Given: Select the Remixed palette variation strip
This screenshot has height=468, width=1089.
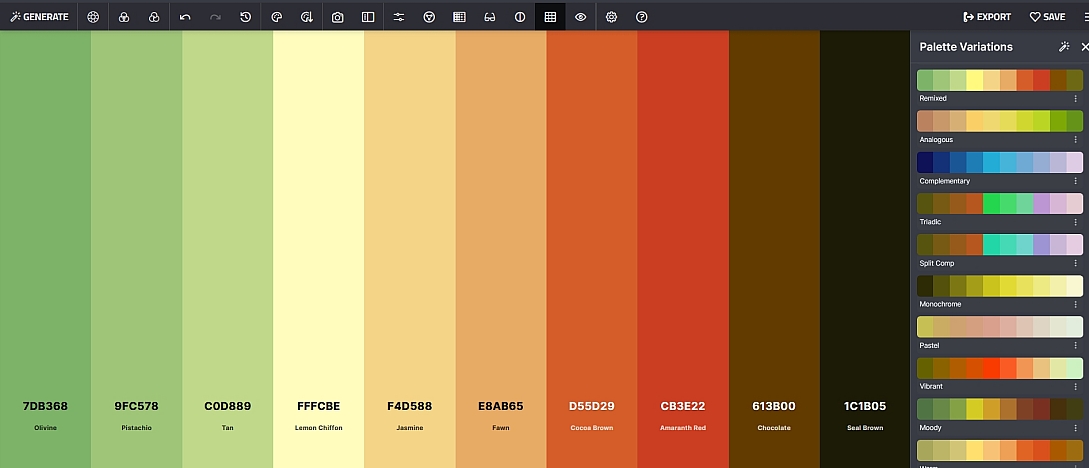Looking at the screenshot, I should coord(999,80).
